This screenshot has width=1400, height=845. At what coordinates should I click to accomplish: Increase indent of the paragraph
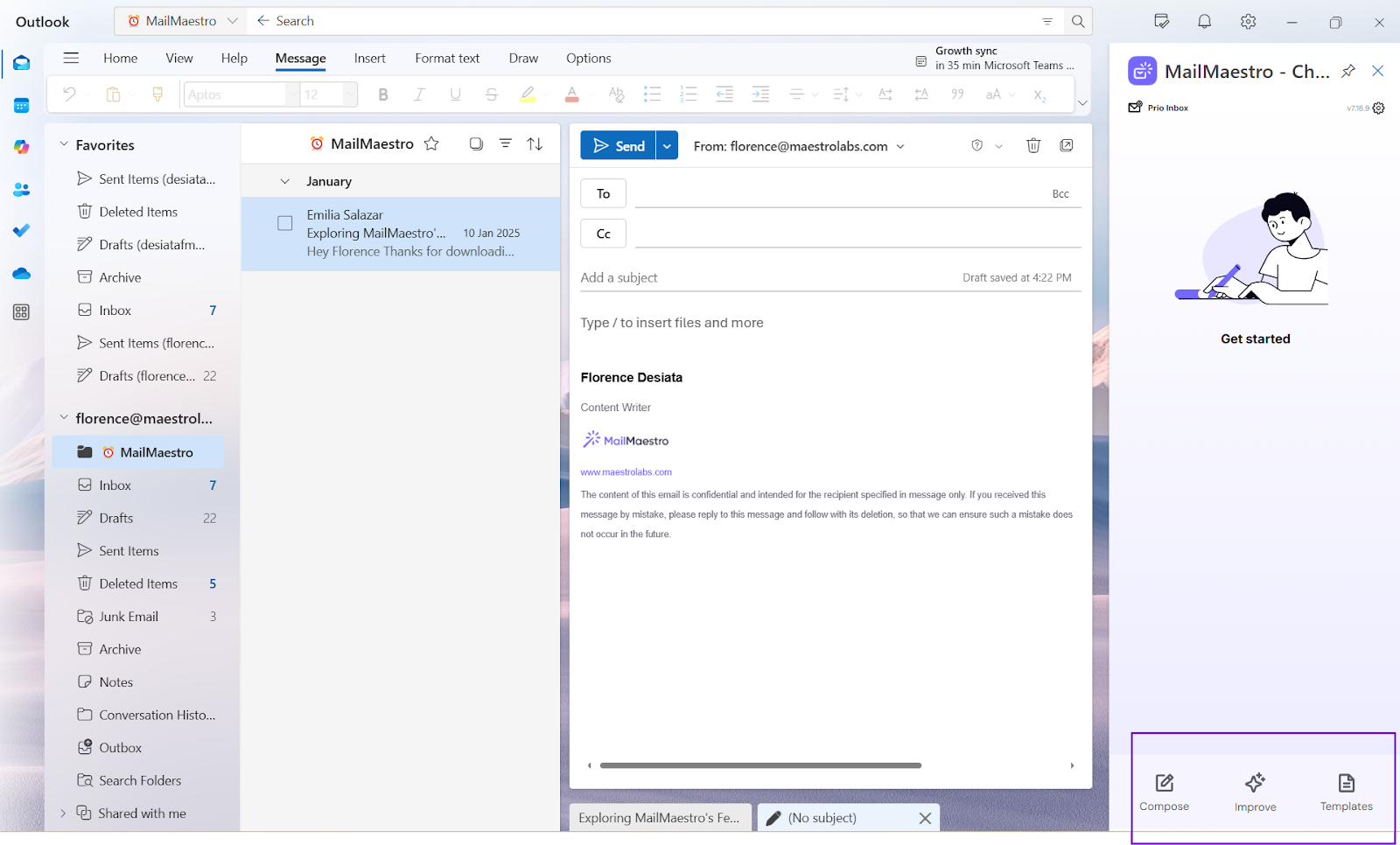(760, 94)
